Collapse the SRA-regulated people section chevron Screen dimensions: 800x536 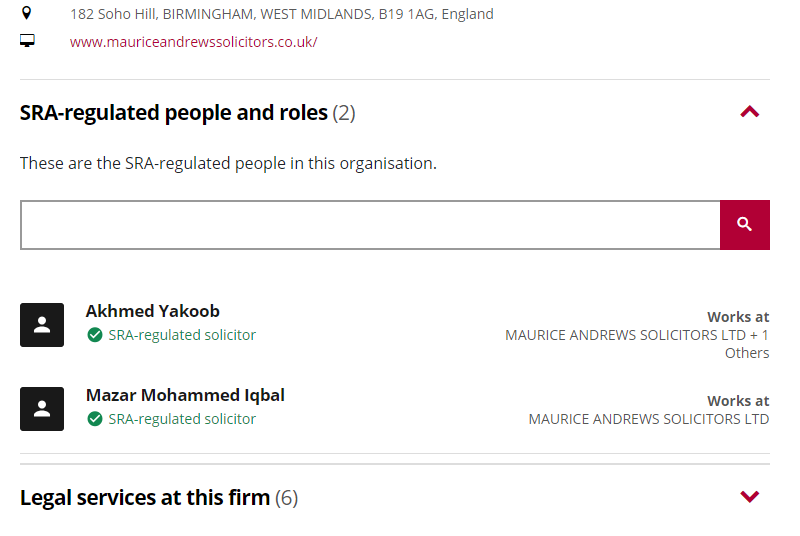click(x=750, y=112)
